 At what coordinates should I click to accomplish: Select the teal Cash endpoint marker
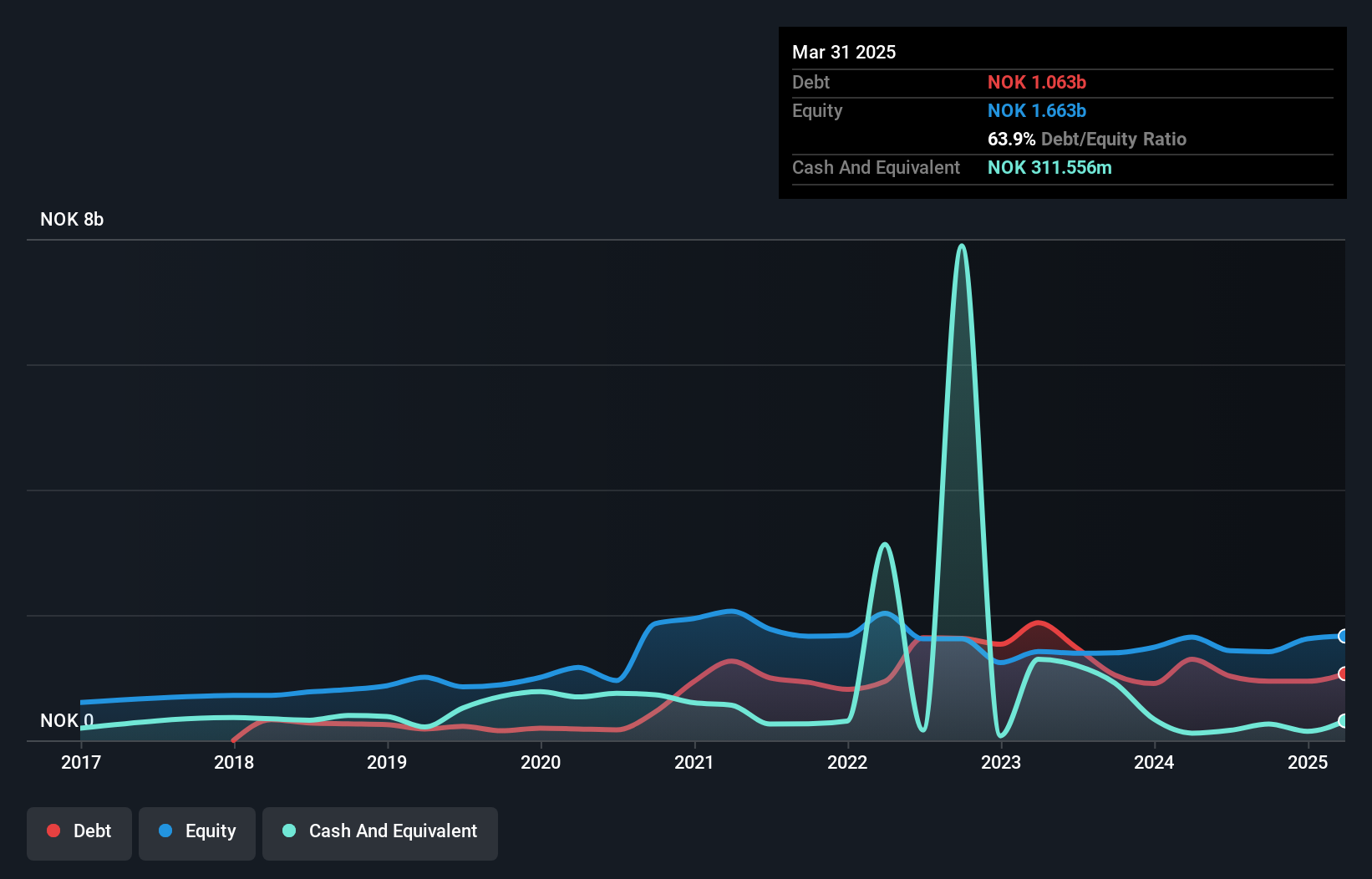pos(1343,720)
